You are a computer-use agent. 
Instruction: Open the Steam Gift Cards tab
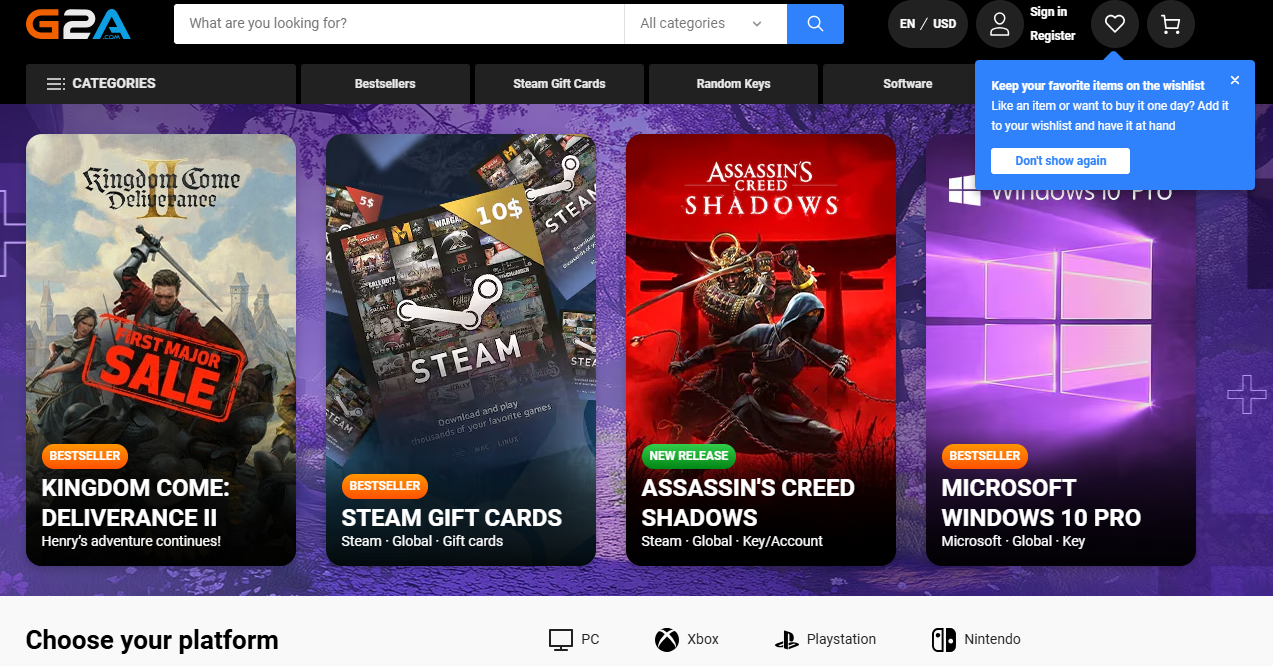pos(559,84)
